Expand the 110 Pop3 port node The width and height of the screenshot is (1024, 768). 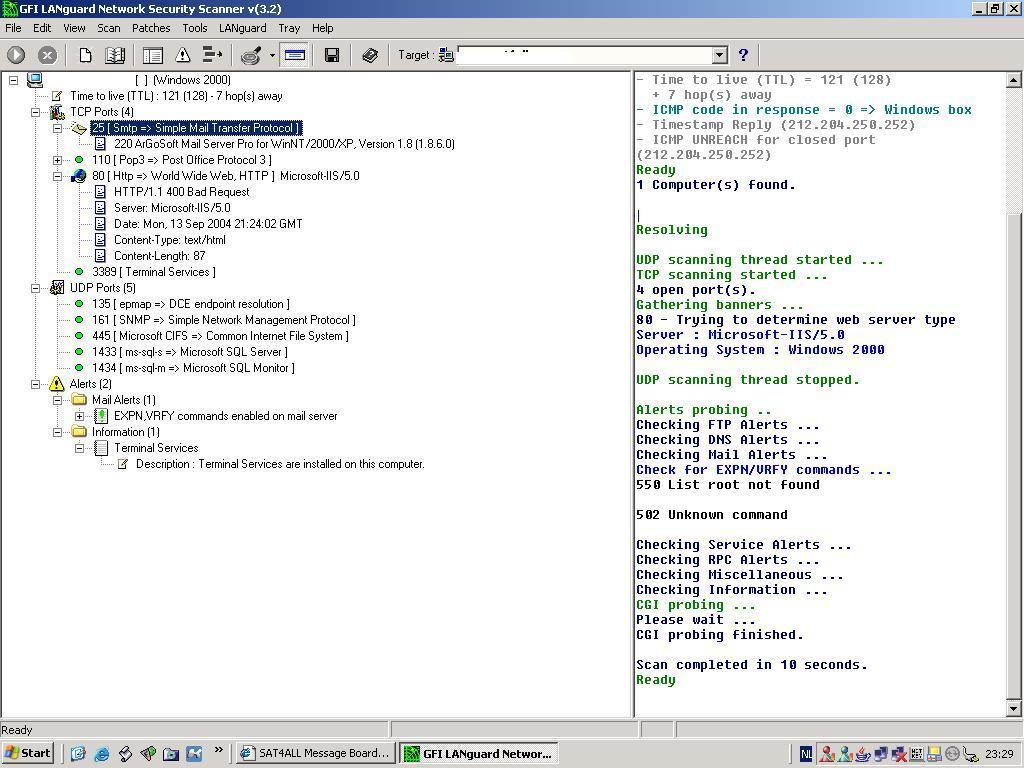coord(57,160)
